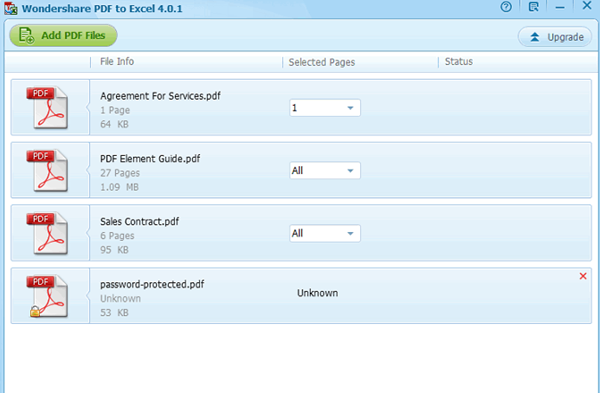Click the 27 Pages label

click(x=120, y=173)
